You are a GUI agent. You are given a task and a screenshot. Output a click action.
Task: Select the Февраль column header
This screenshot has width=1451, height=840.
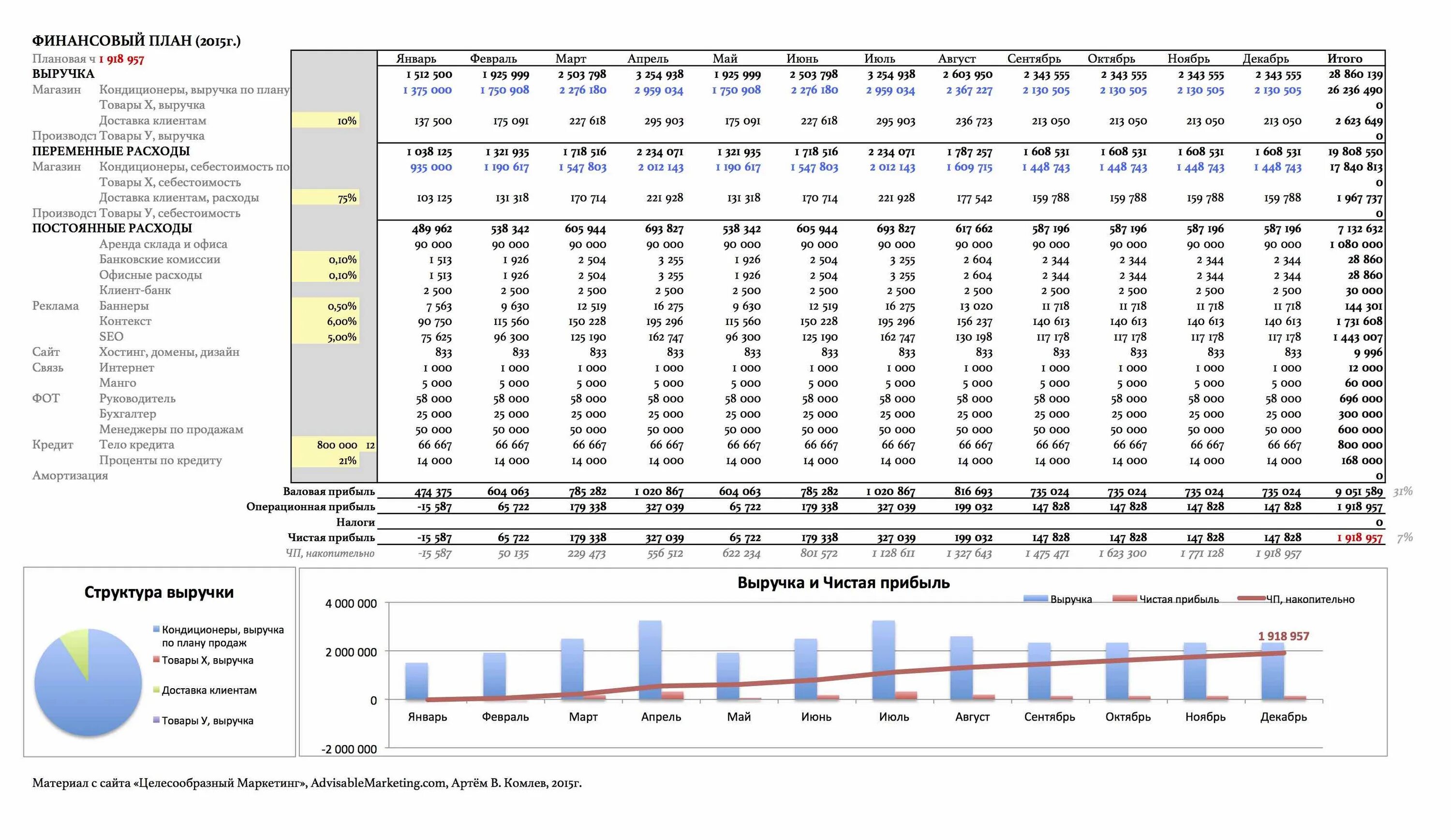point(493,59)
